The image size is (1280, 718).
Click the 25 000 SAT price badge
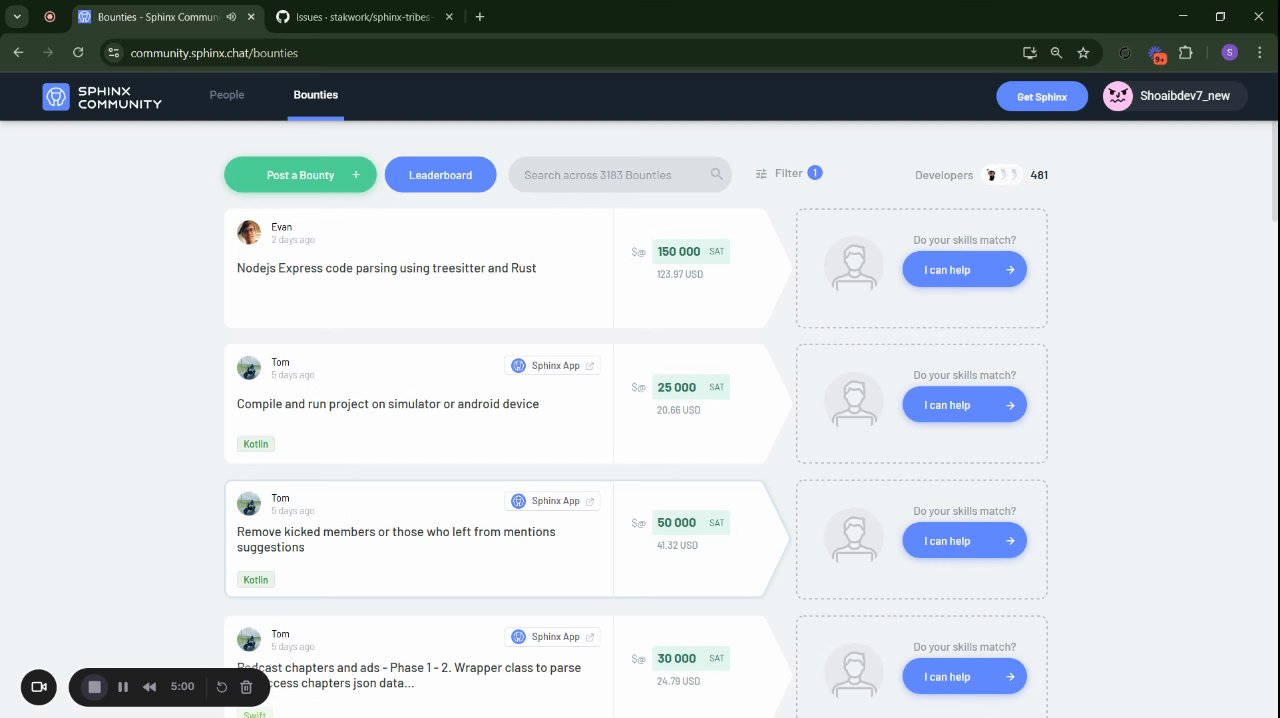pos(691,387)
